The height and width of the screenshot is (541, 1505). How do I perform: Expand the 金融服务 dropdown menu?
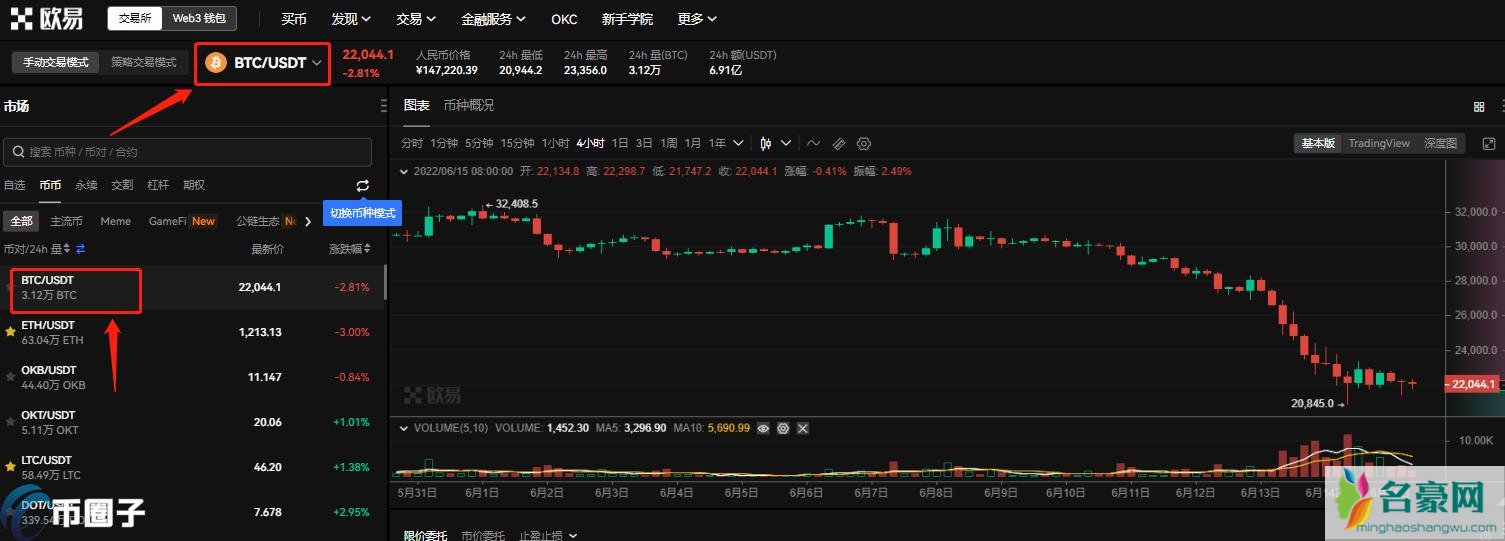(494, 19)
